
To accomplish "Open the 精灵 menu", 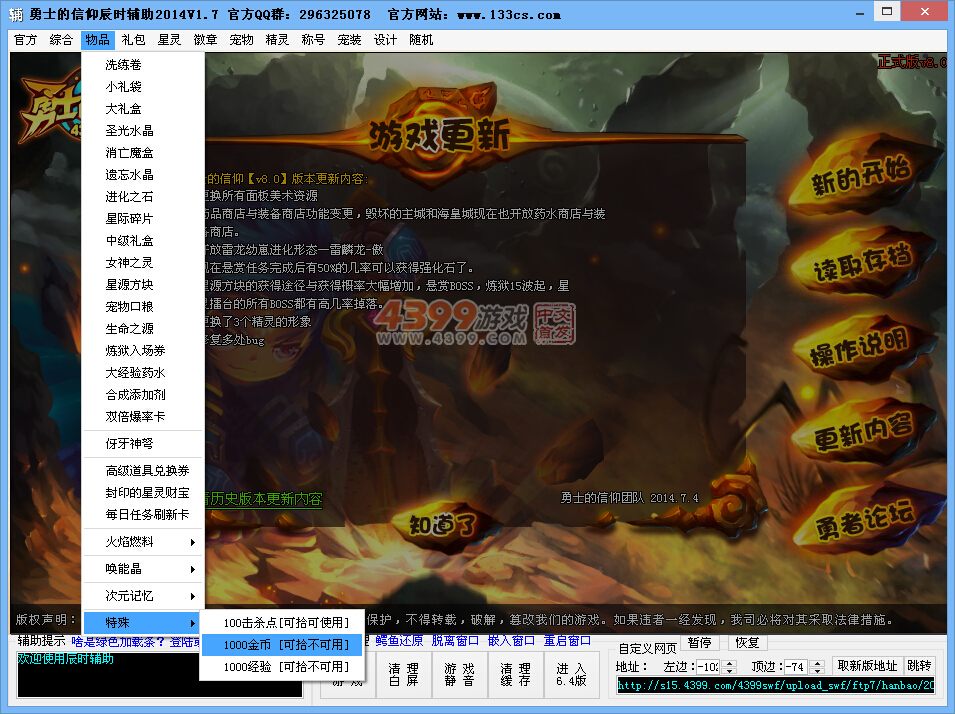I will (x=277, y=40).
